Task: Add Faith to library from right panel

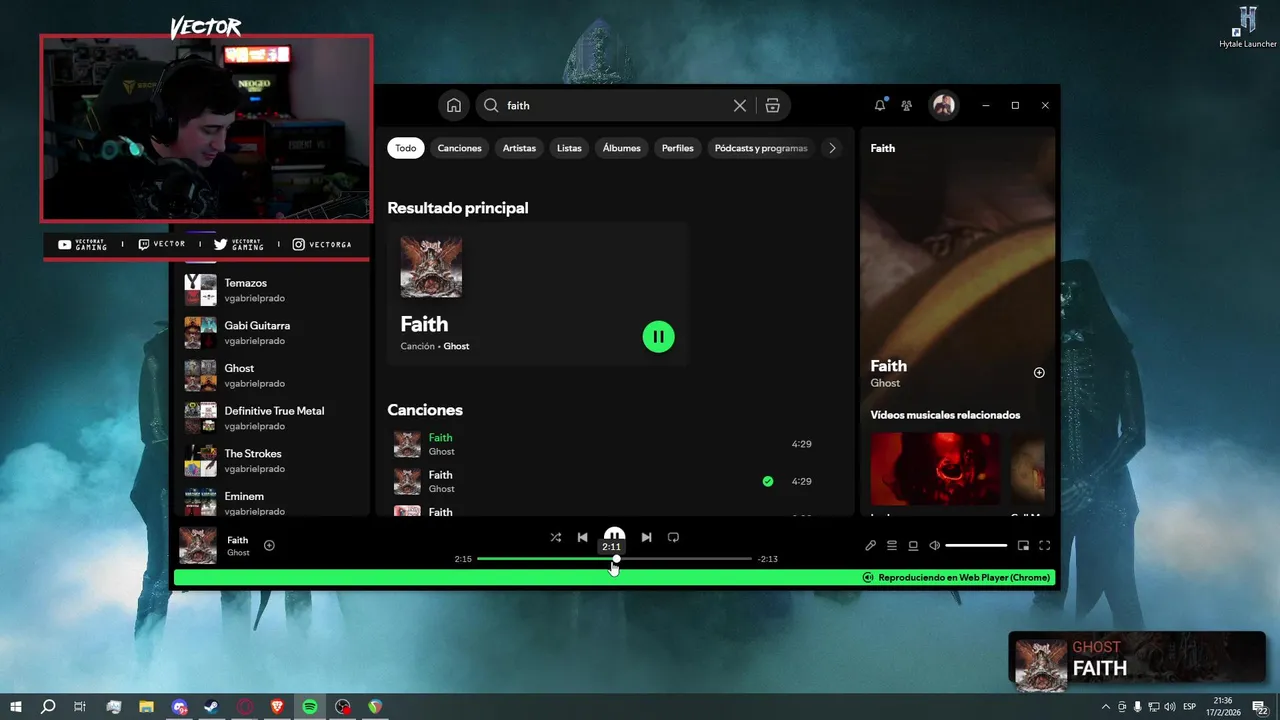Action: [x=1039, y=372]
